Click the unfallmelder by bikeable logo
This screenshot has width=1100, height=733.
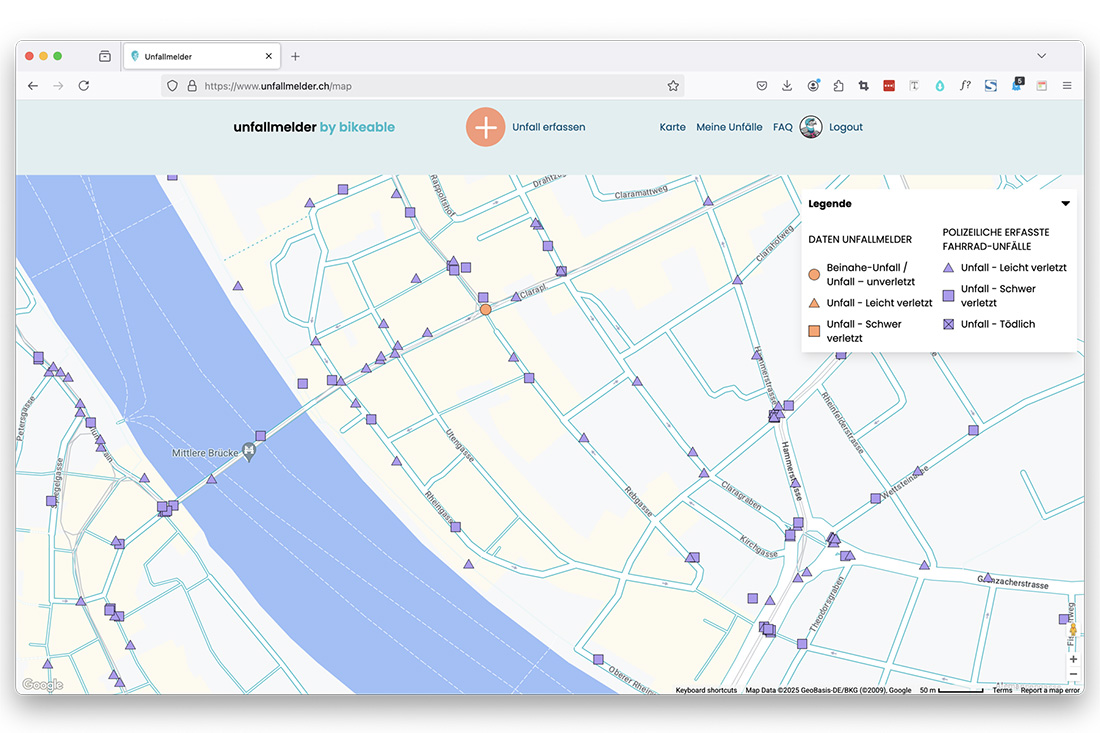coord(314,127)
